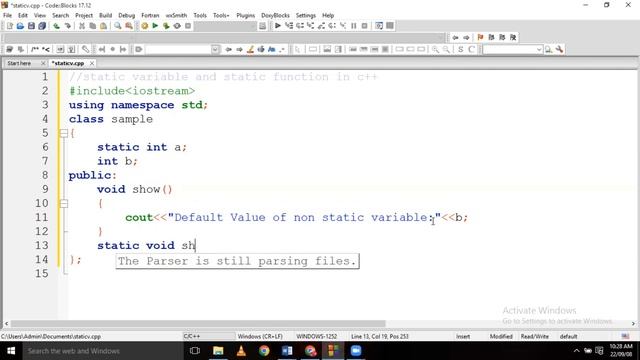
Task: Click the Build and run icon
Action: coord(166,26)
